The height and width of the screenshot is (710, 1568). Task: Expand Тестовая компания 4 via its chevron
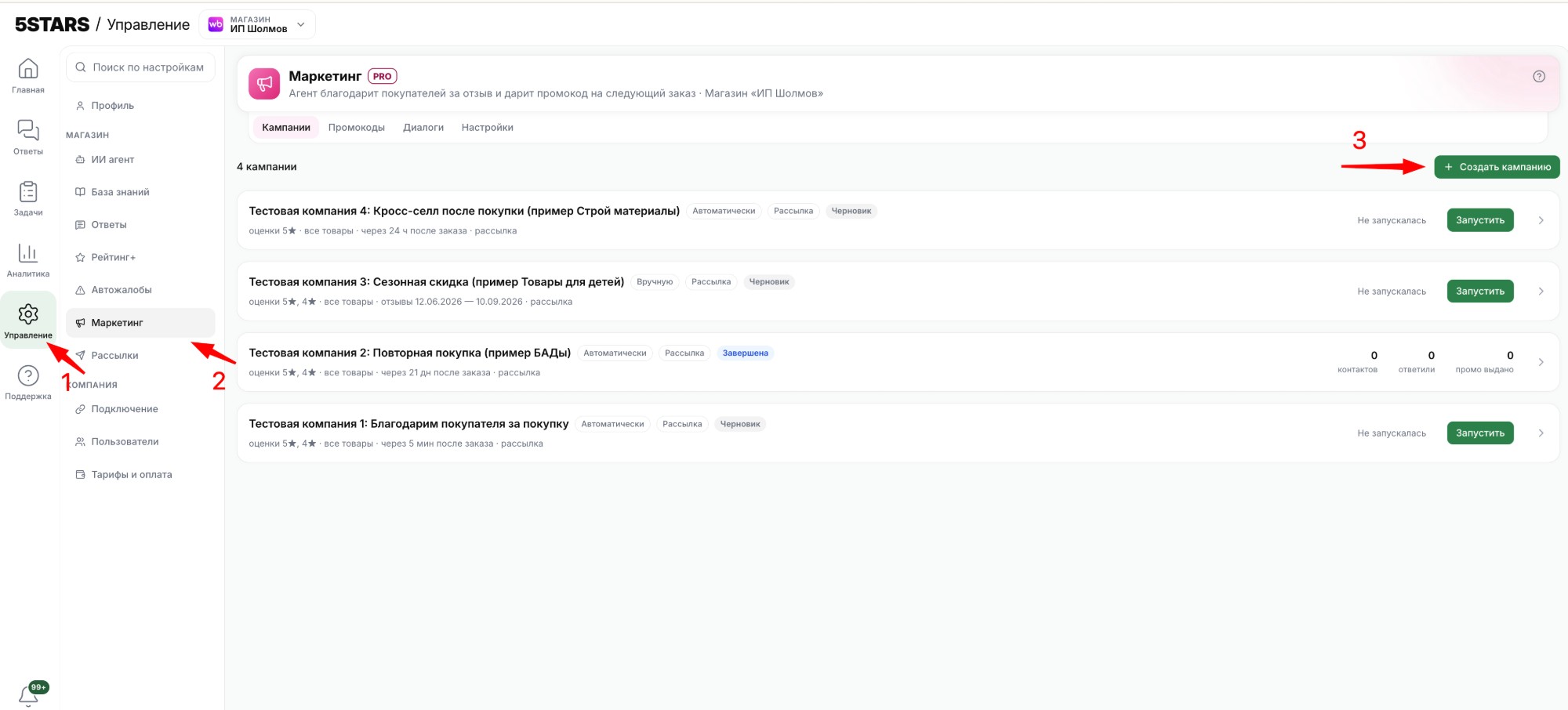(x=1541, y=220)
